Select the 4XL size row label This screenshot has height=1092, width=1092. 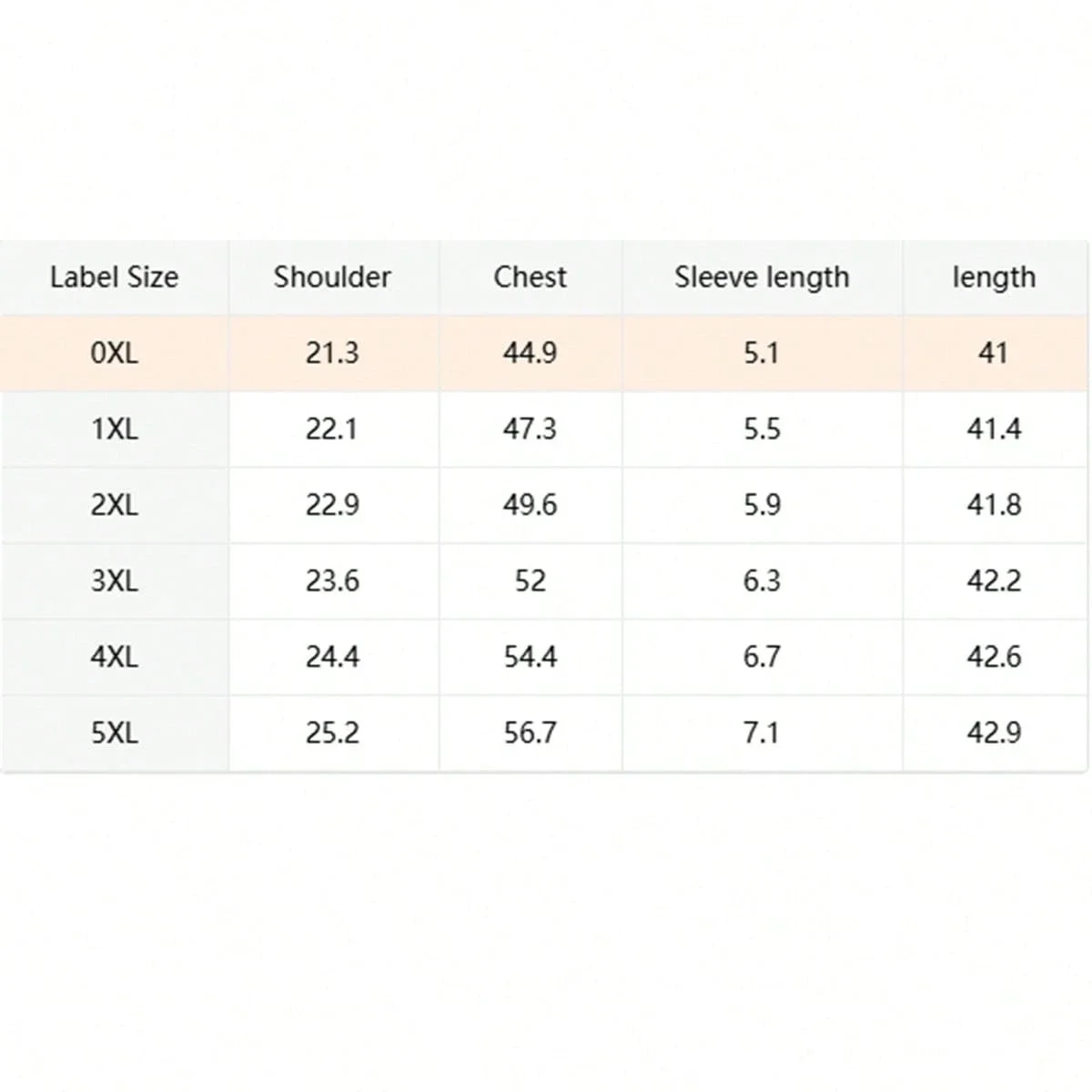tap(114, 656)
